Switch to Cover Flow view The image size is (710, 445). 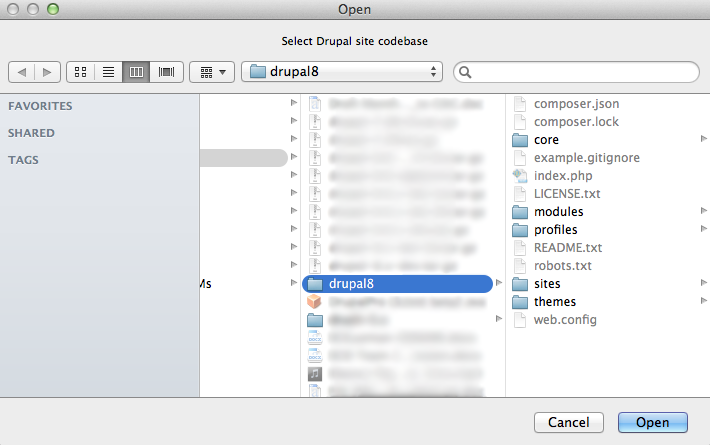pos(166,72)
